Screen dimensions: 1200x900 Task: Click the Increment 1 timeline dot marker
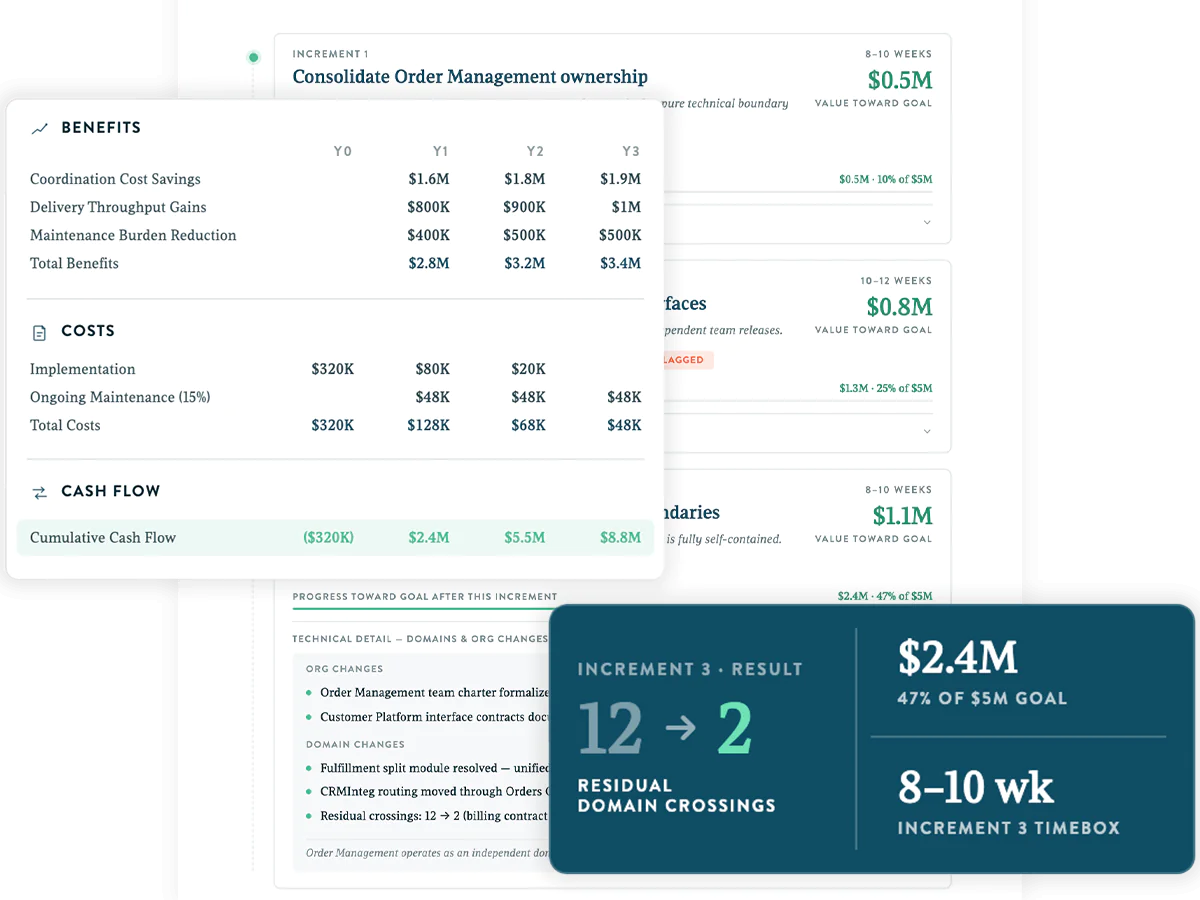[x=254, y=58]
